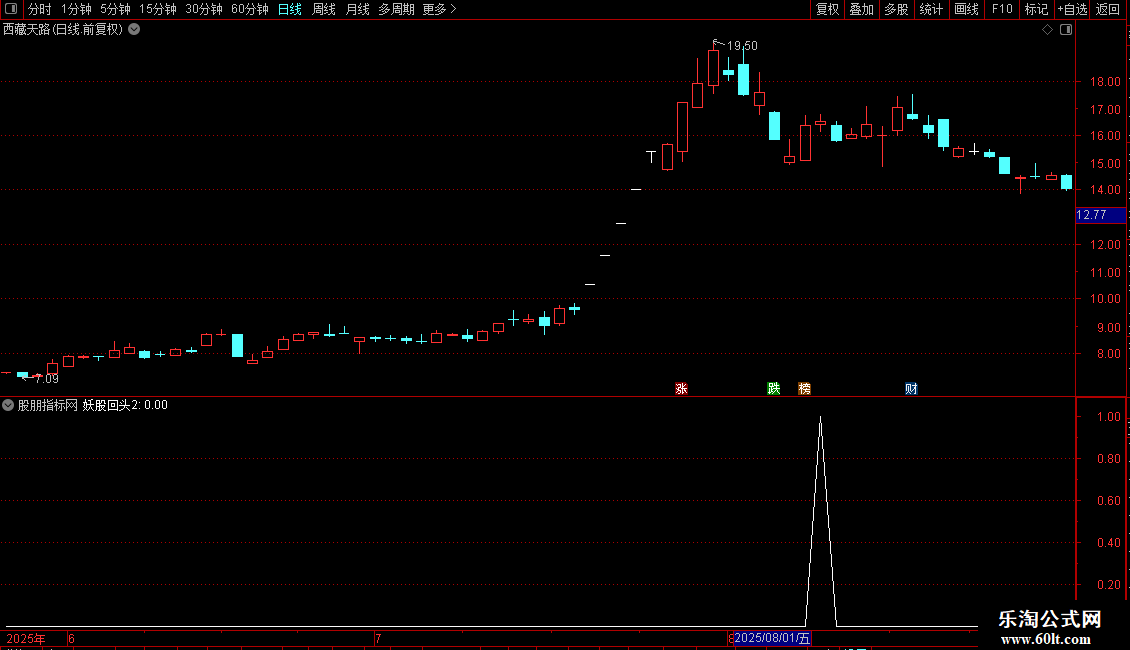
Task: Expand the 股朋指标网 indicator dropdown
Action: click(8, 405)
